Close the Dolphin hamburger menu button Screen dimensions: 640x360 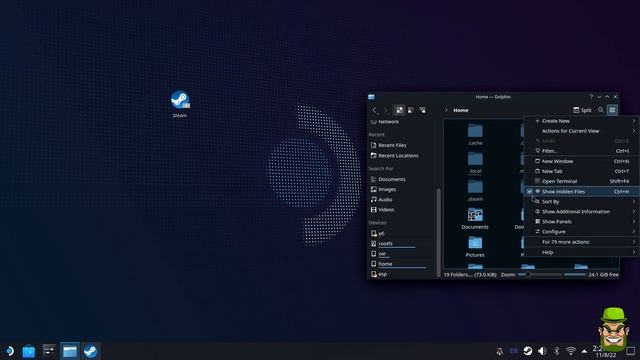pos(612,110)
